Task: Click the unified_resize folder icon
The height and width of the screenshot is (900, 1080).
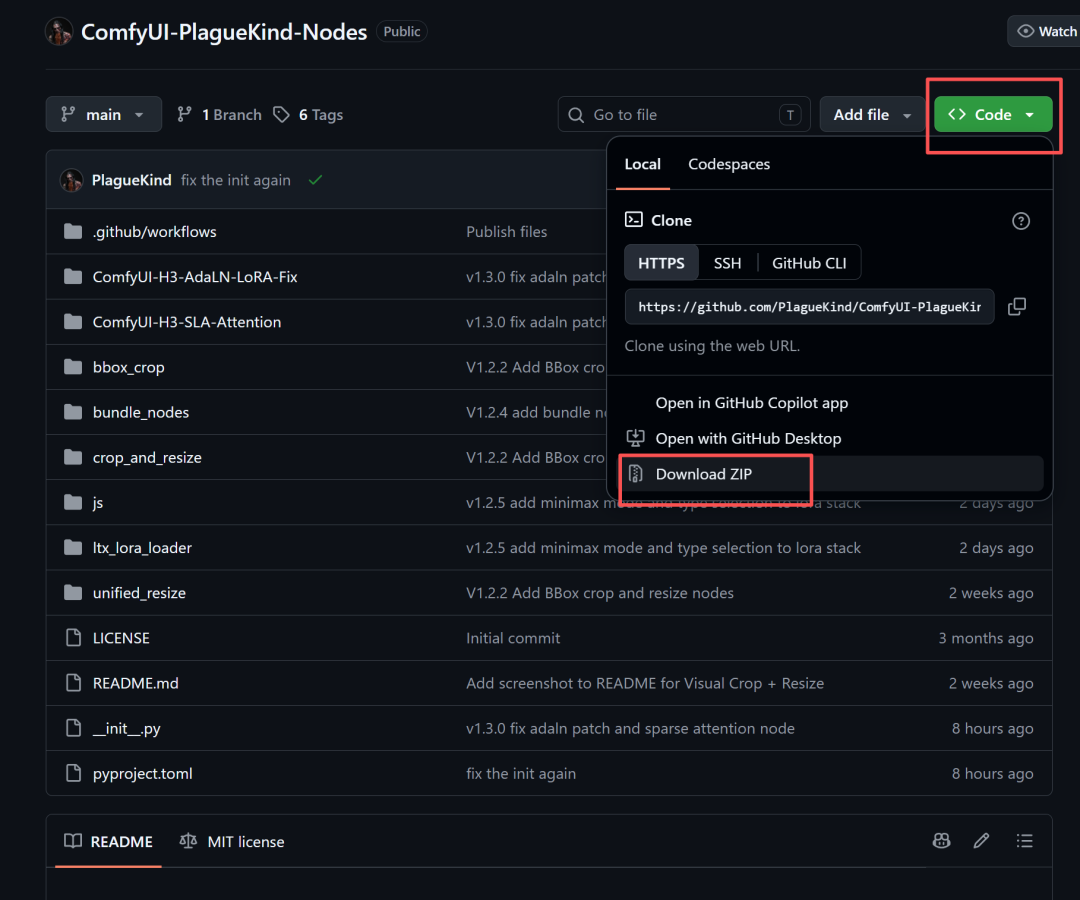Action: [73, 593]
